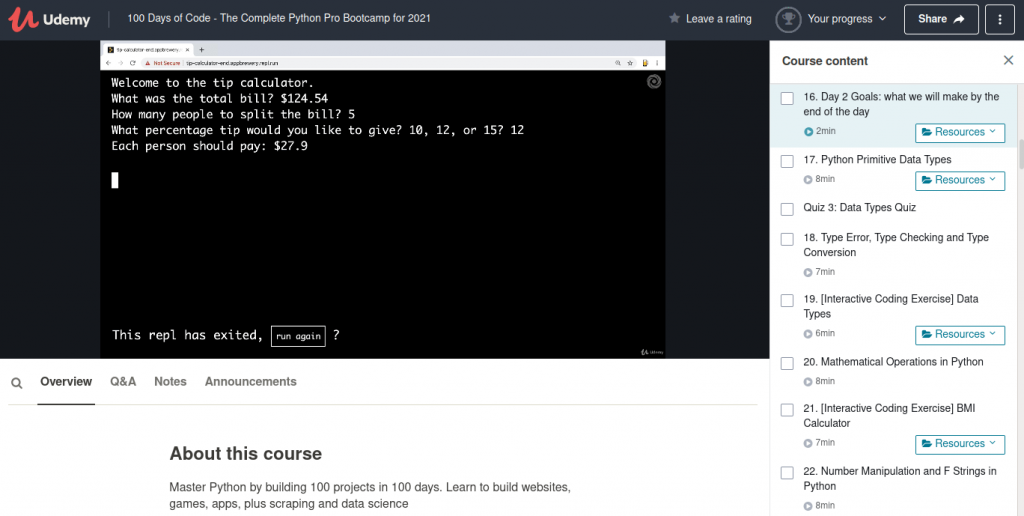Click the video browser's reload icon
This screenshot has width=1024, height=516.
(133, 63)
